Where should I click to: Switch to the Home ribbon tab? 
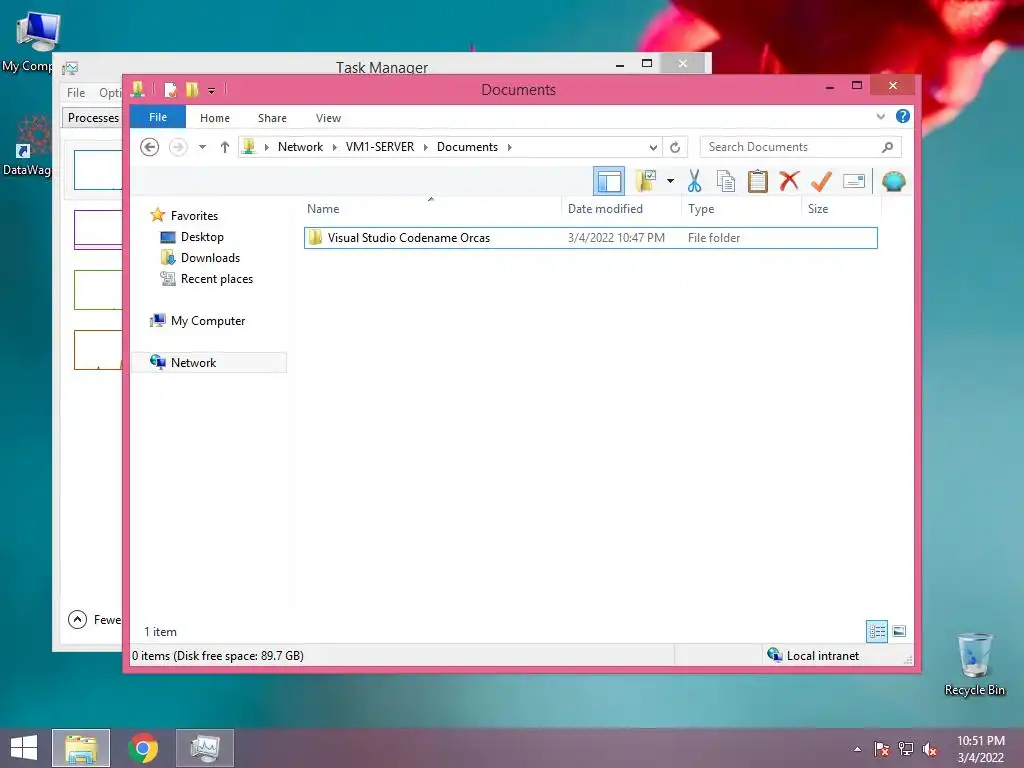tap(215, 118)
